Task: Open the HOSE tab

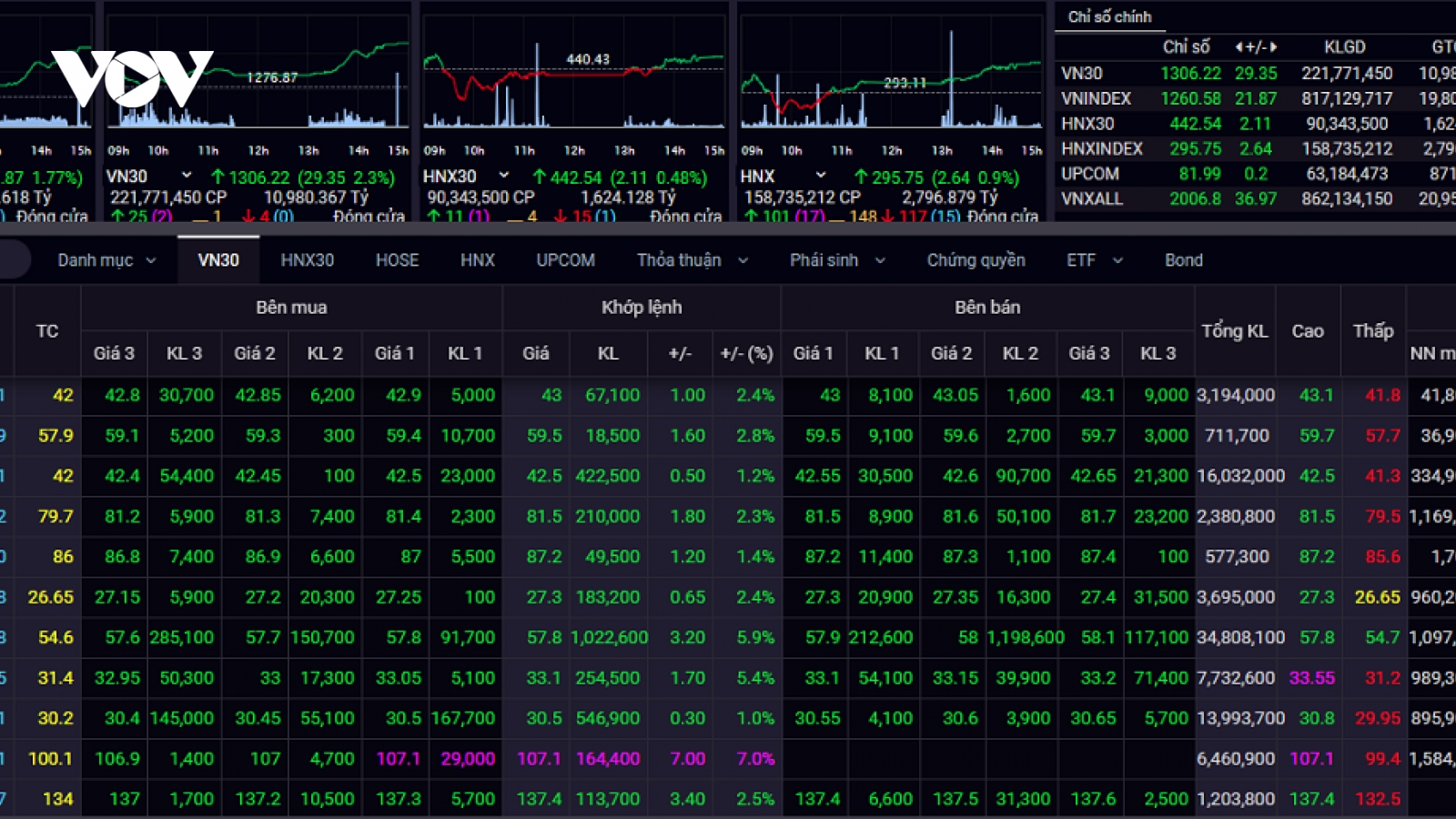Action: (x=397, y=260)
